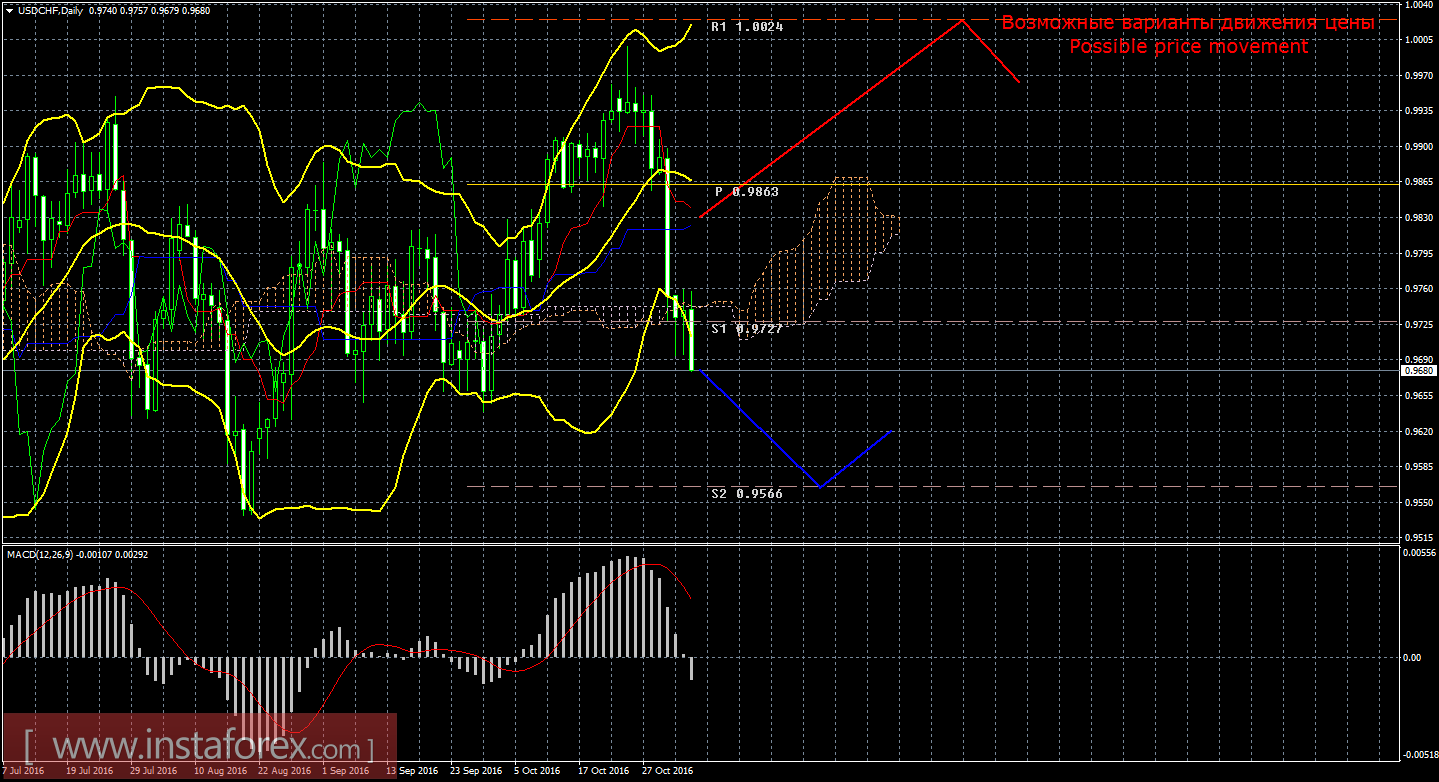Click the MACD zero level 0.00 label
The height and width of the screenshot is (782, 1439).
[x=1411, y=657]
